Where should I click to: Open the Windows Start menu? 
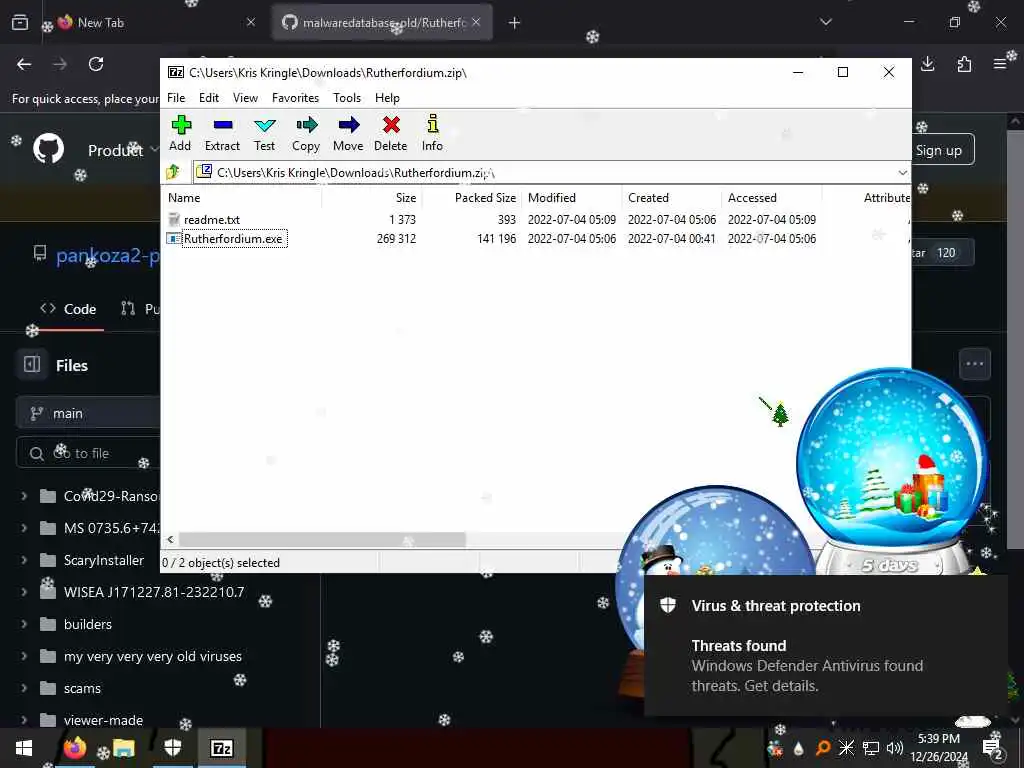pos(24,748)
